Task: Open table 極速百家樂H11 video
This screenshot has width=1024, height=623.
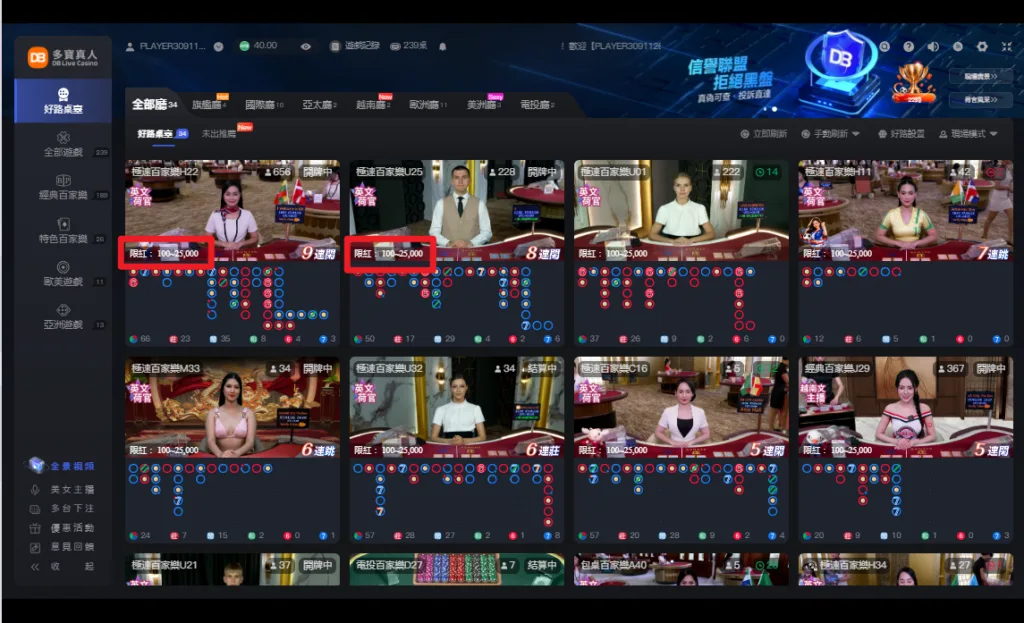Action: pos(906,210)
